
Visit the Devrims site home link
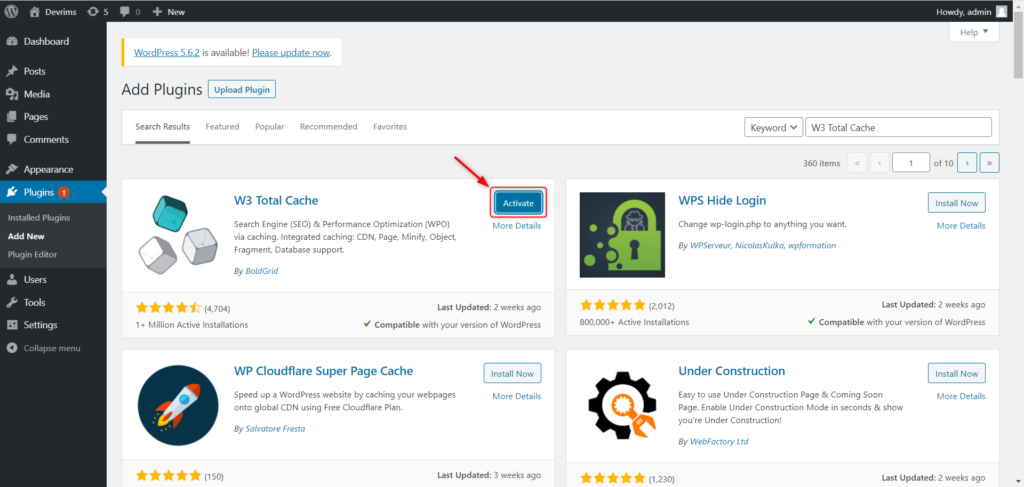pos(51,12)
